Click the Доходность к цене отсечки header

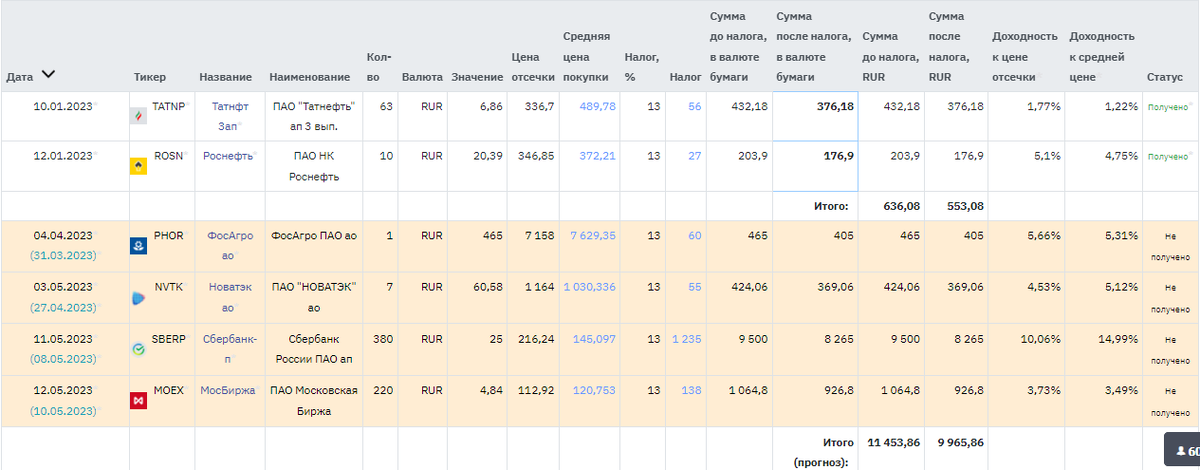pos(1024,57)
